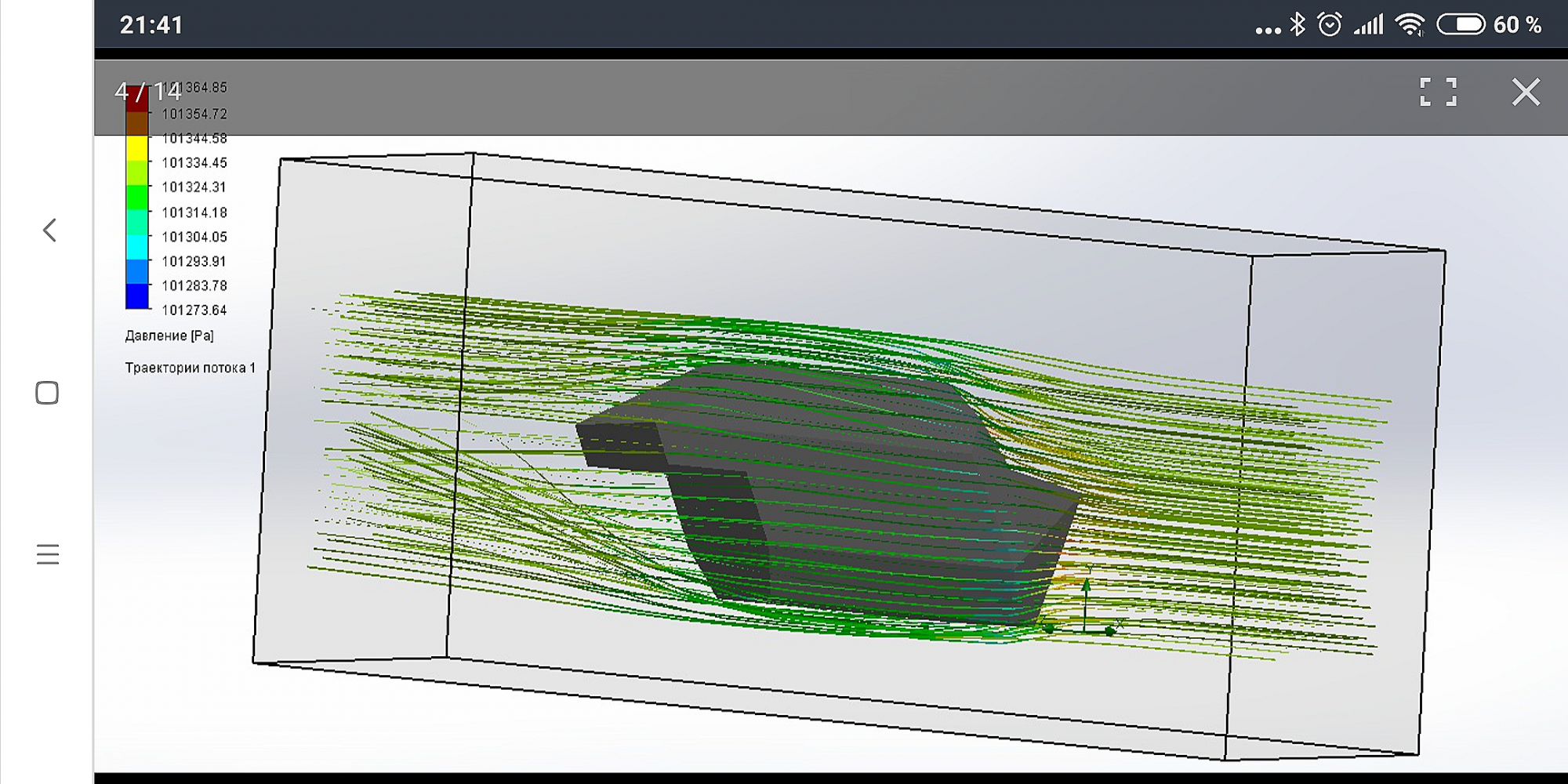Tap the battery indicator icon

tap(1461, 25)
